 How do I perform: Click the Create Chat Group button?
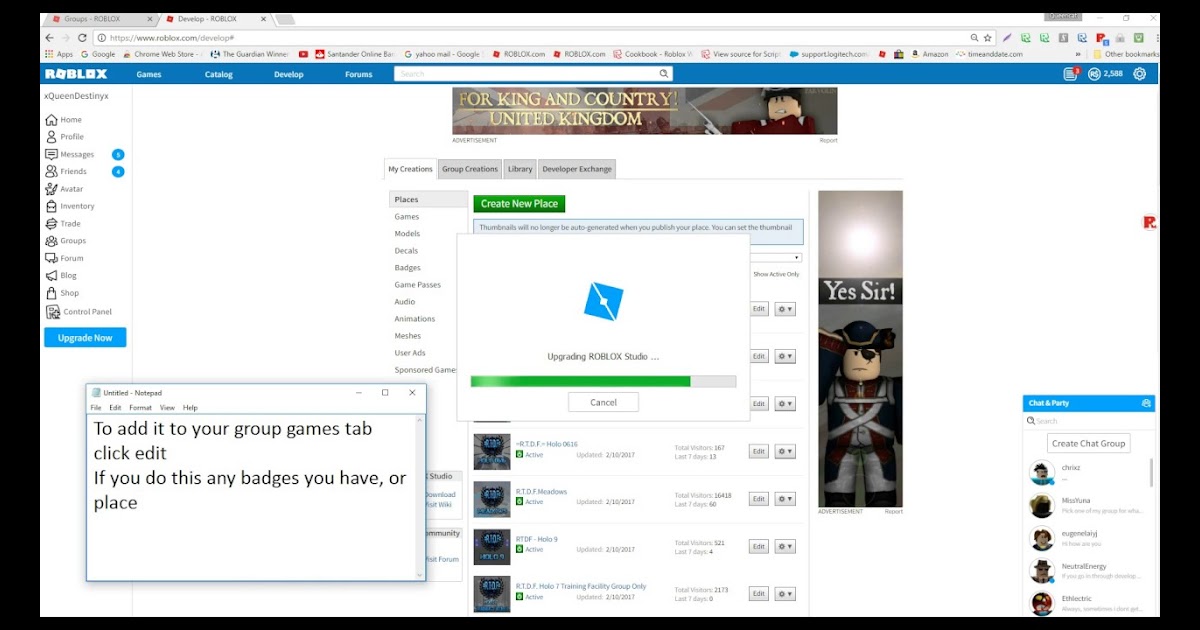point(1089,443)
